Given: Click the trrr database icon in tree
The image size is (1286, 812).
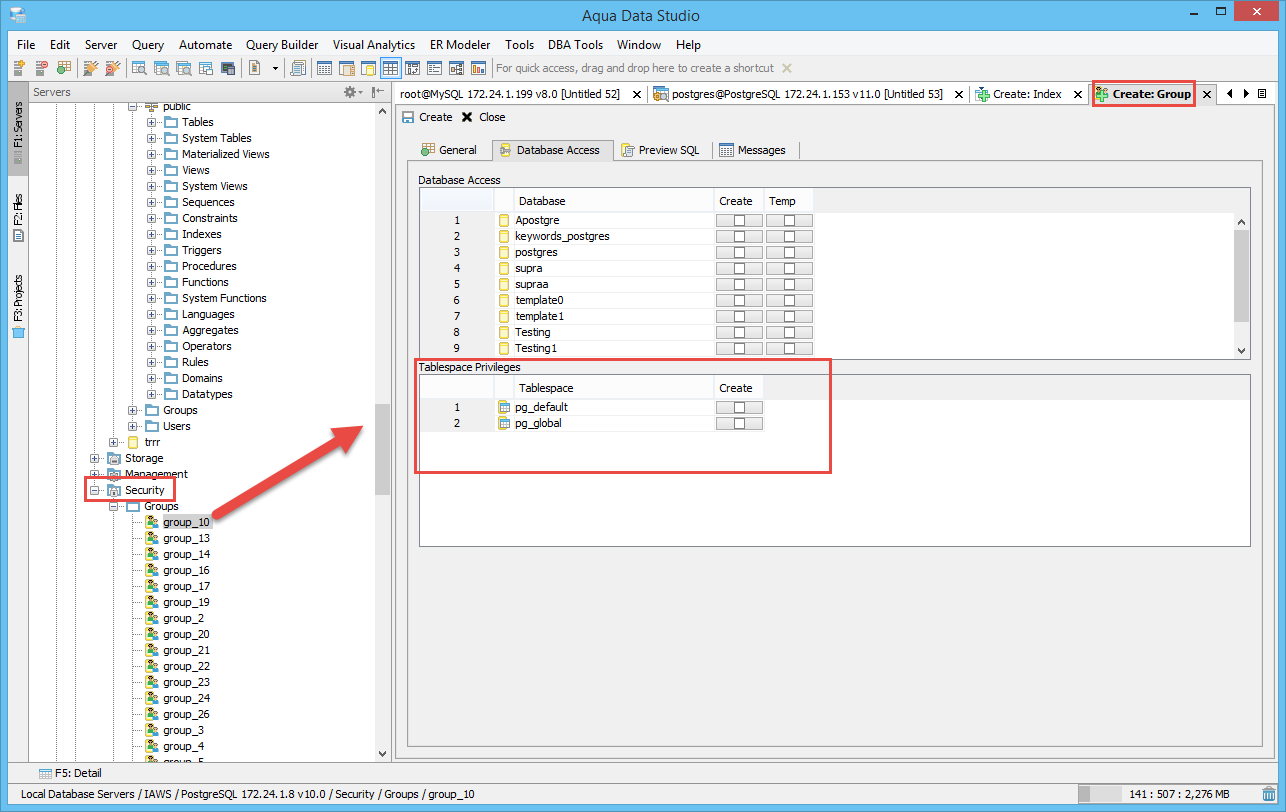Looking at the screenshot, I should click(134, 442).
